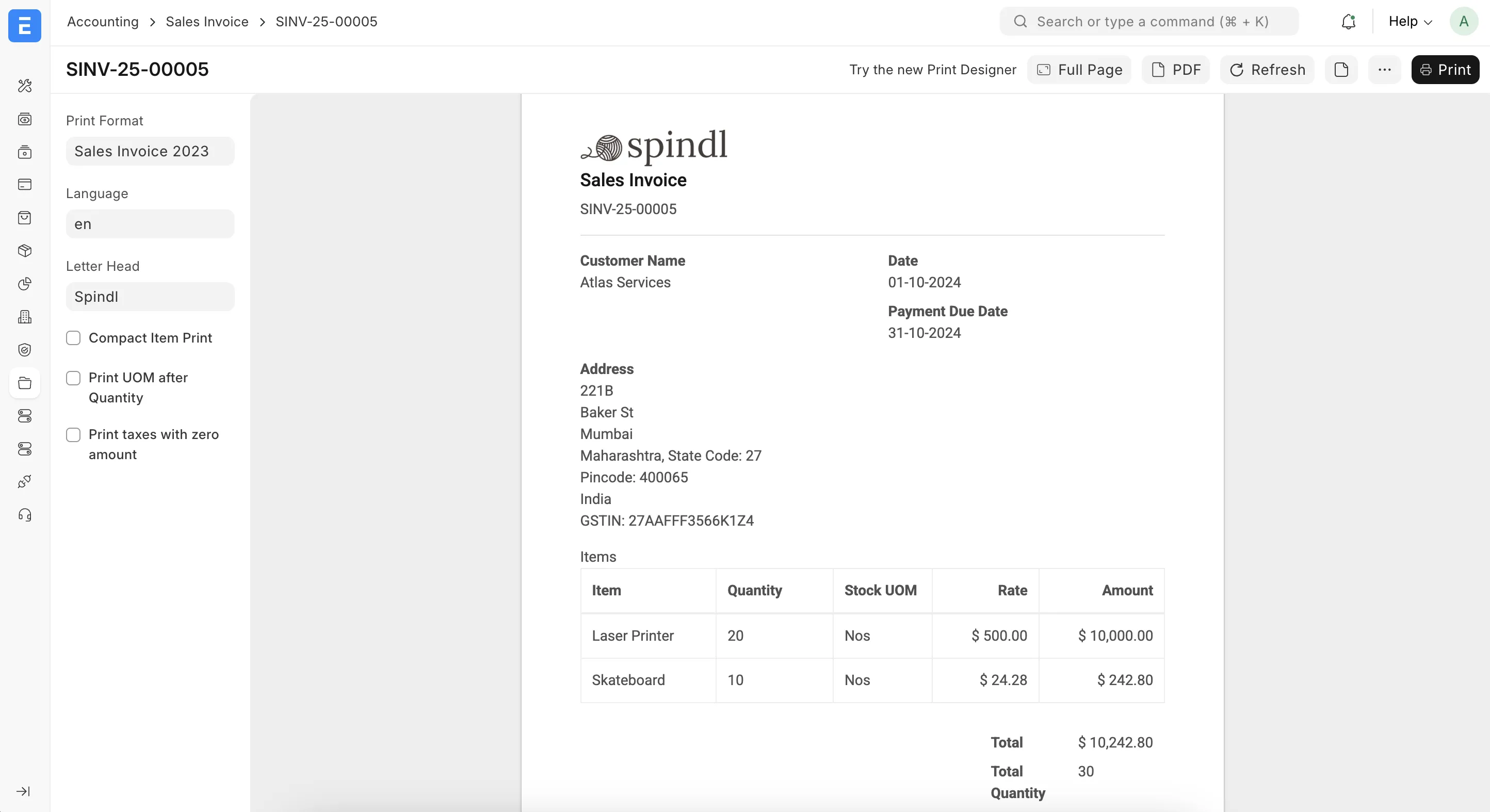Open the Letter Head selector showing Spindl
The width and height of the screenshot is (1490, 812).
[x=150, y=297]
